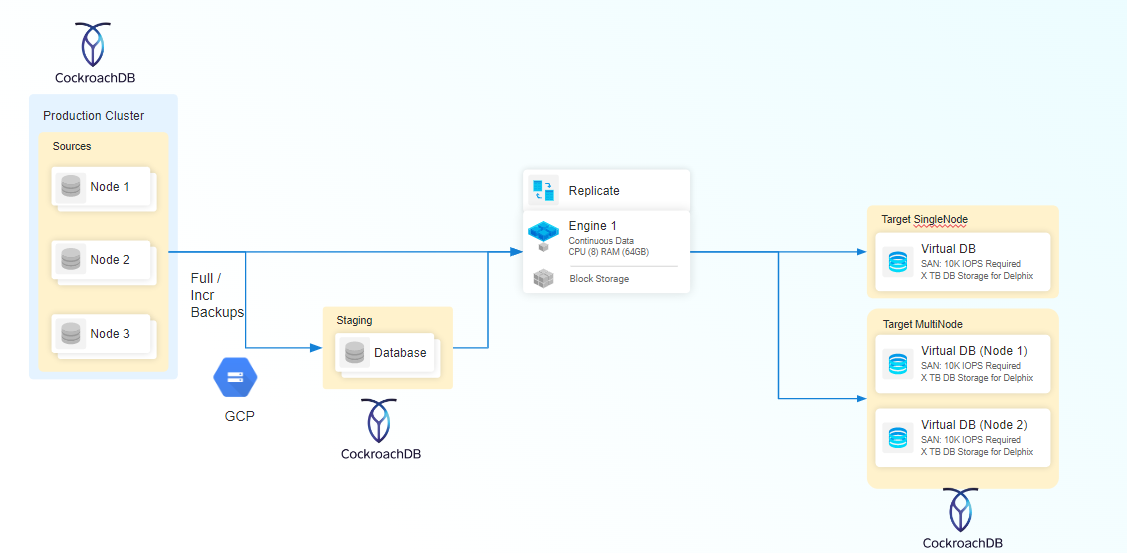The width and height of the screenshot is (1127, 553).
Task: Click the CockroachDB logo below Staging
Action: [380, 421]
